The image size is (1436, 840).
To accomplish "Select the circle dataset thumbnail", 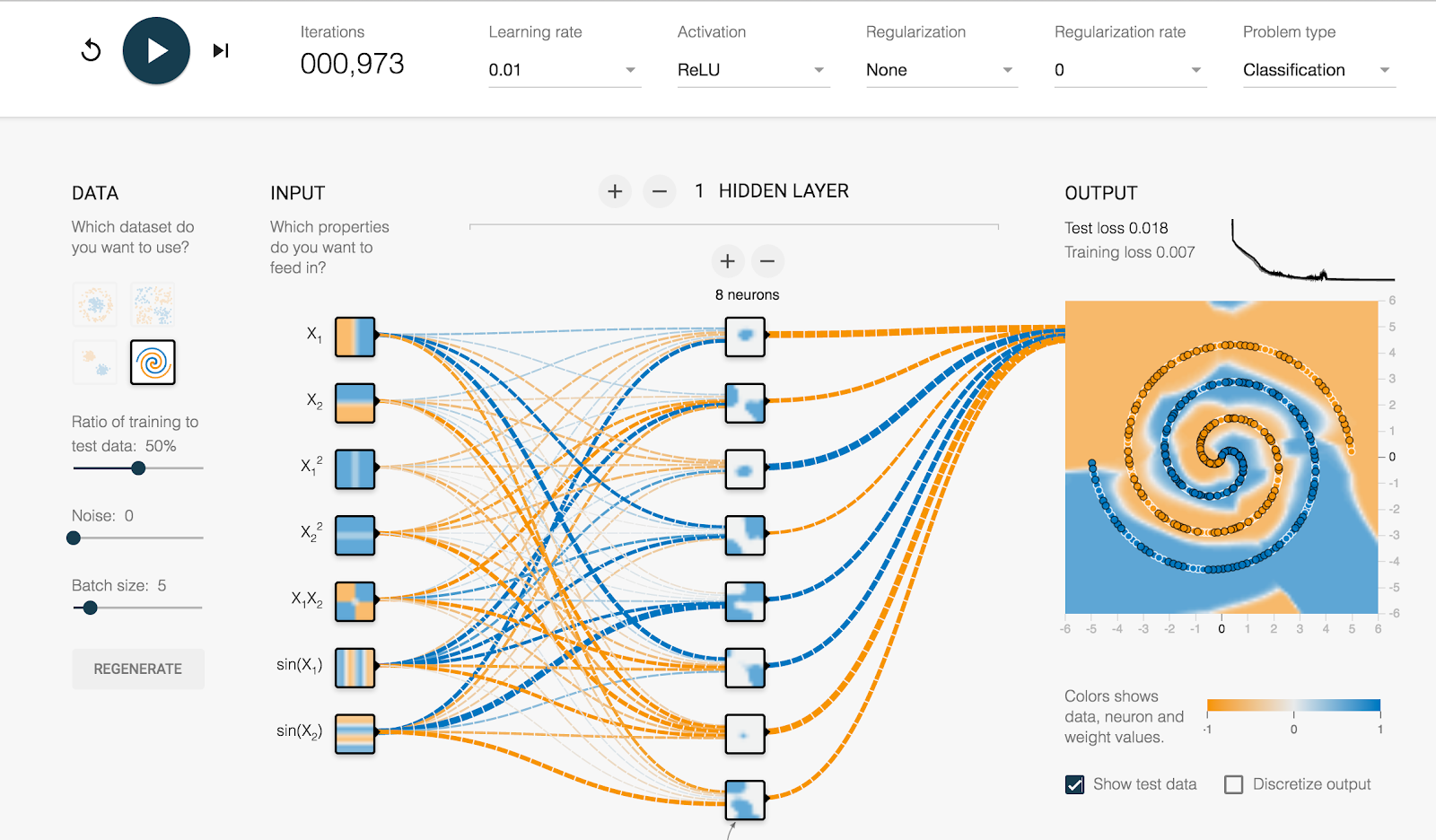I will click(93, 303).
